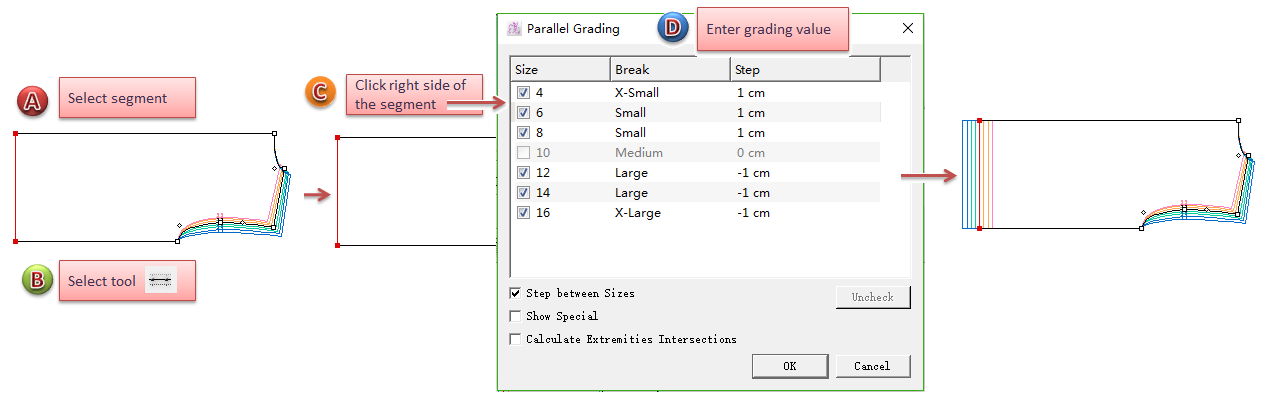Select the 1 cm step value for size 8

pyautogui.click(x=750, y=133)
